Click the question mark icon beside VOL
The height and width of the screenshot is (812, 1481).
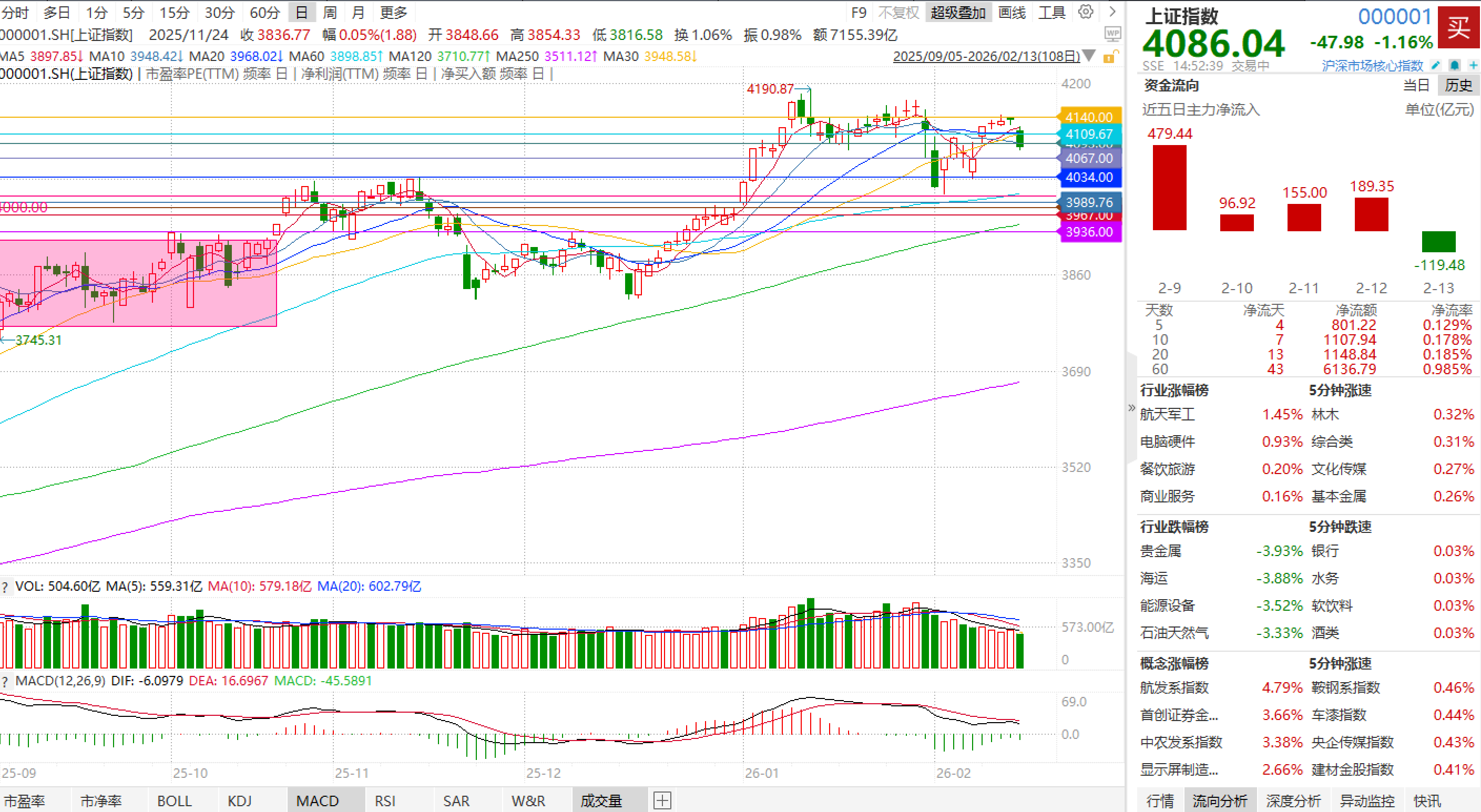[5, 587]
